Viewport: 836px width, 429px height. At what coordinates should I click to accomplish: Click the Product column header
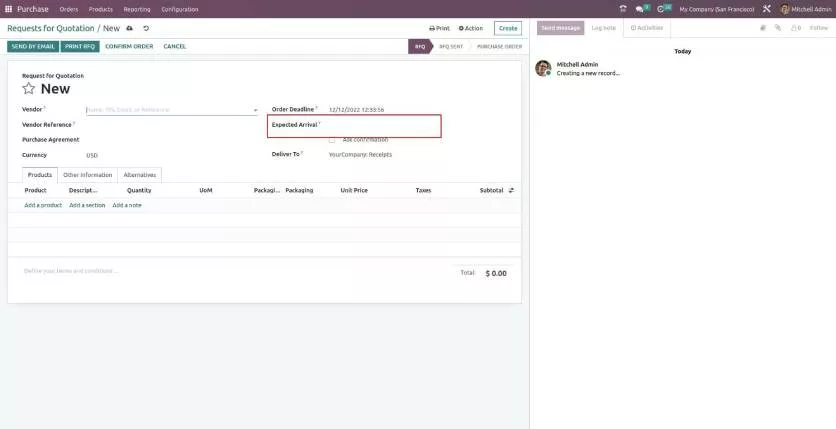[35, 190]
